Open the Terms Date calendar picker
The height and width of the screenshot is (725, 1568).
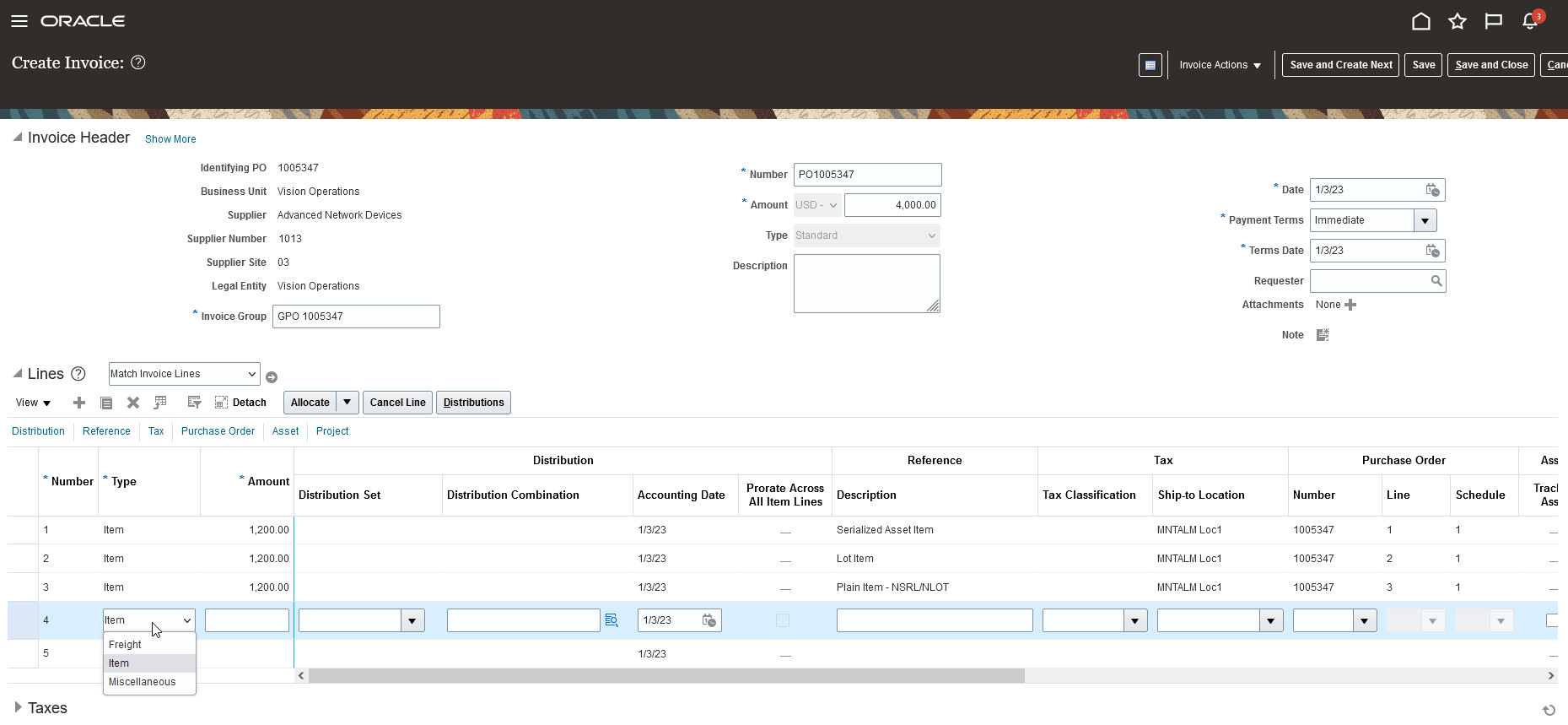[x=1432, y=251]
